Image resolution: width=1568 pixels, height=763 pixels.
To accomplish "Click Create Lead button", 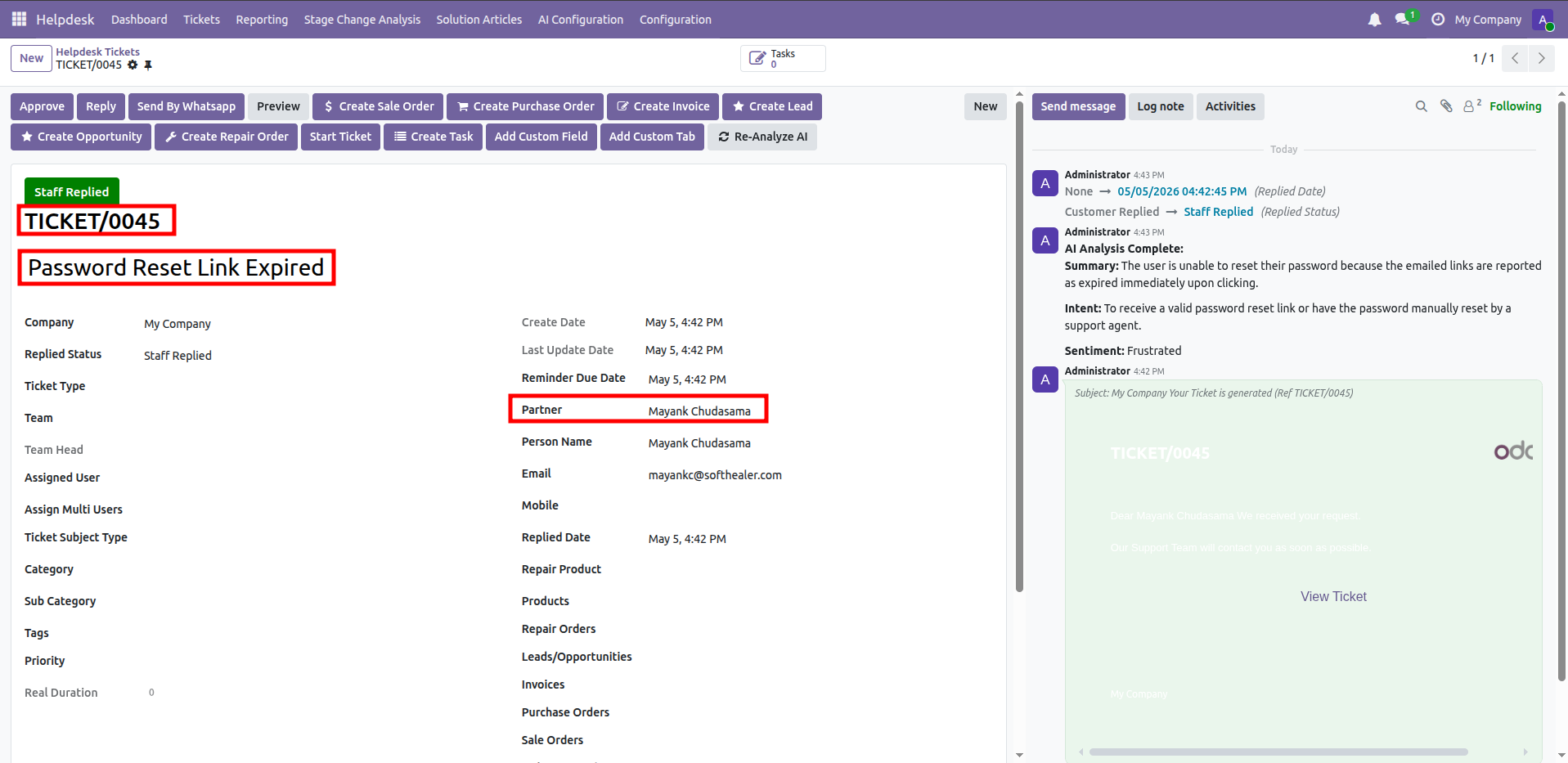I will click(772, 106).
